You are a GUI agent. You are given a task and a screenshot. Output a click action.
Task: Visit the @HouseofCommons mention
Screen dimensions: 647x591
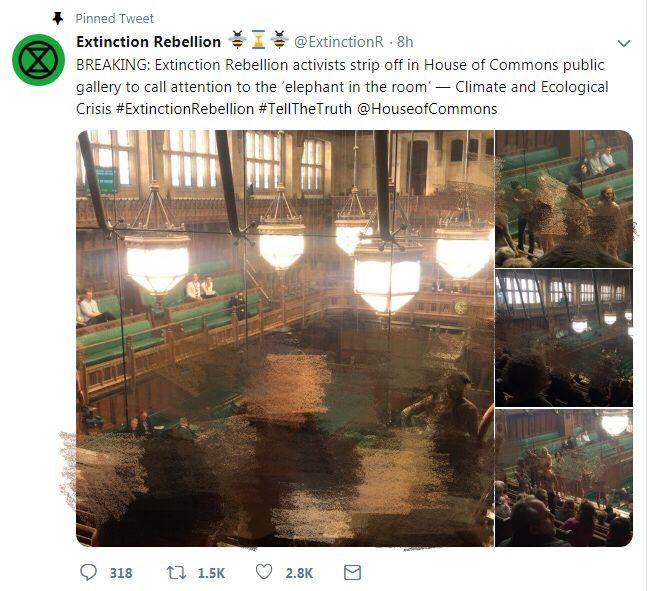click(x=427, y=109)
